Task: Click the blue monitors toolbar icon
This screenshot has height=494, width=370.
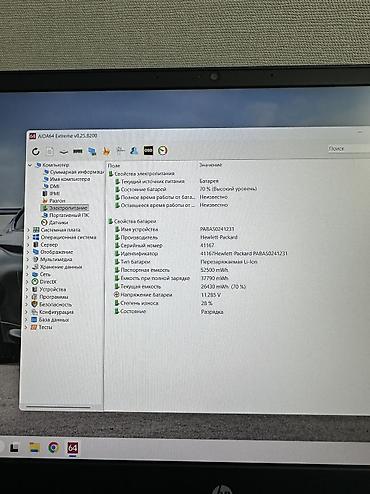Action: point(92,151)
